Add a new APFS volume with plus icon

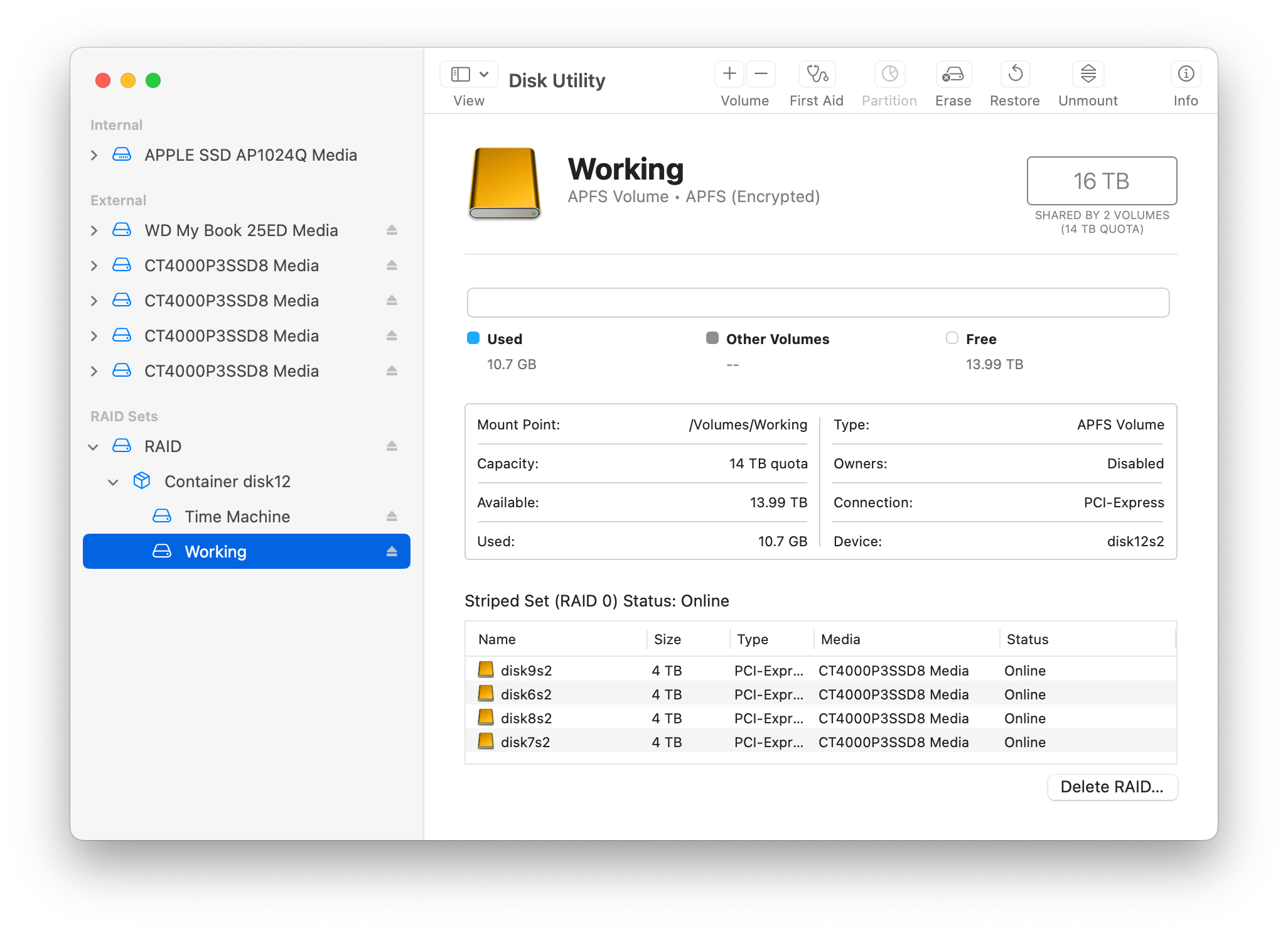click(x=729, y=73)
